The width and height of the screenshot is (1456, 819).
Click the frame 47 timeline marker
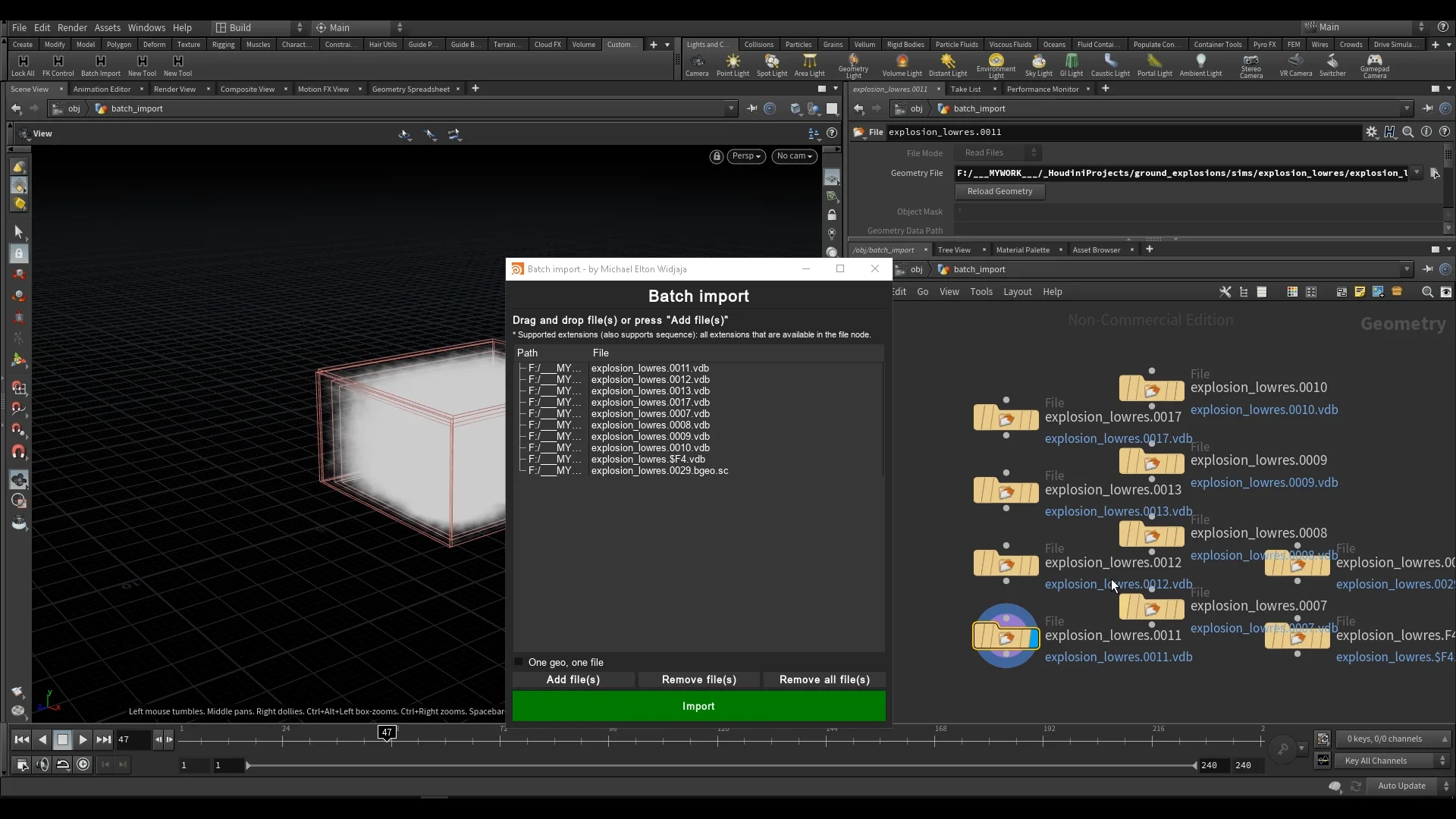click(x=387, y=733)
